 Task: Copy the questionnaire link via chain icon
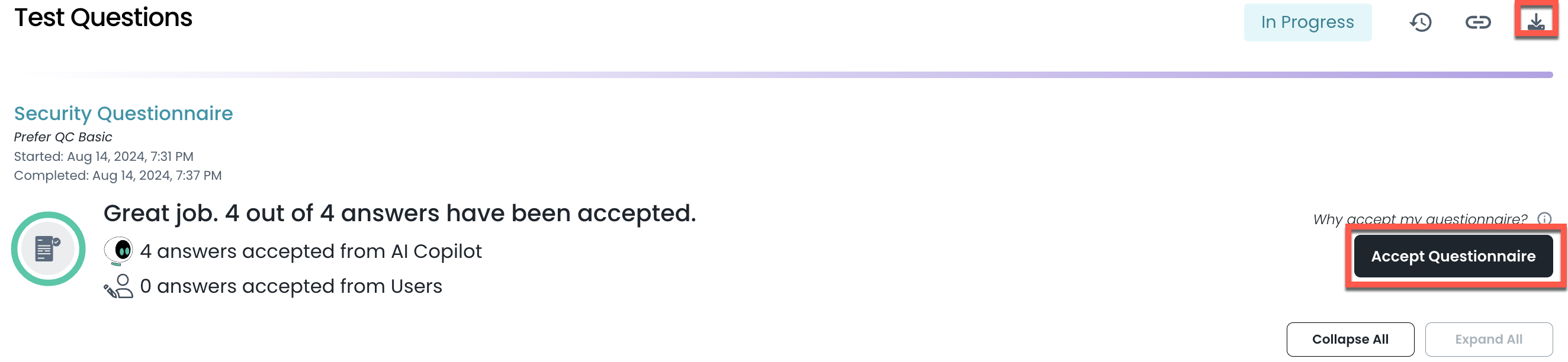1477,22
